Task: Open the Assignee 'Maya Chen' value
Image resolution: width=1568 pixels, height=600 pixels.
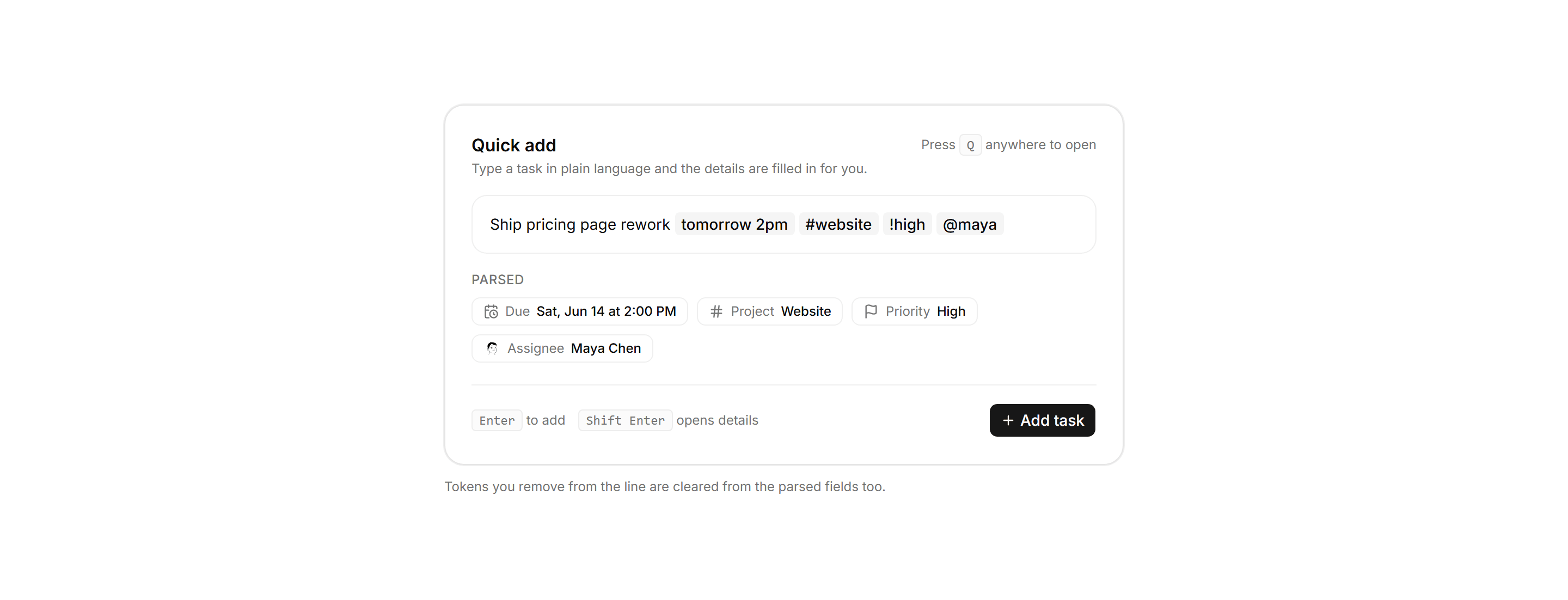Action: pos(605,348)
